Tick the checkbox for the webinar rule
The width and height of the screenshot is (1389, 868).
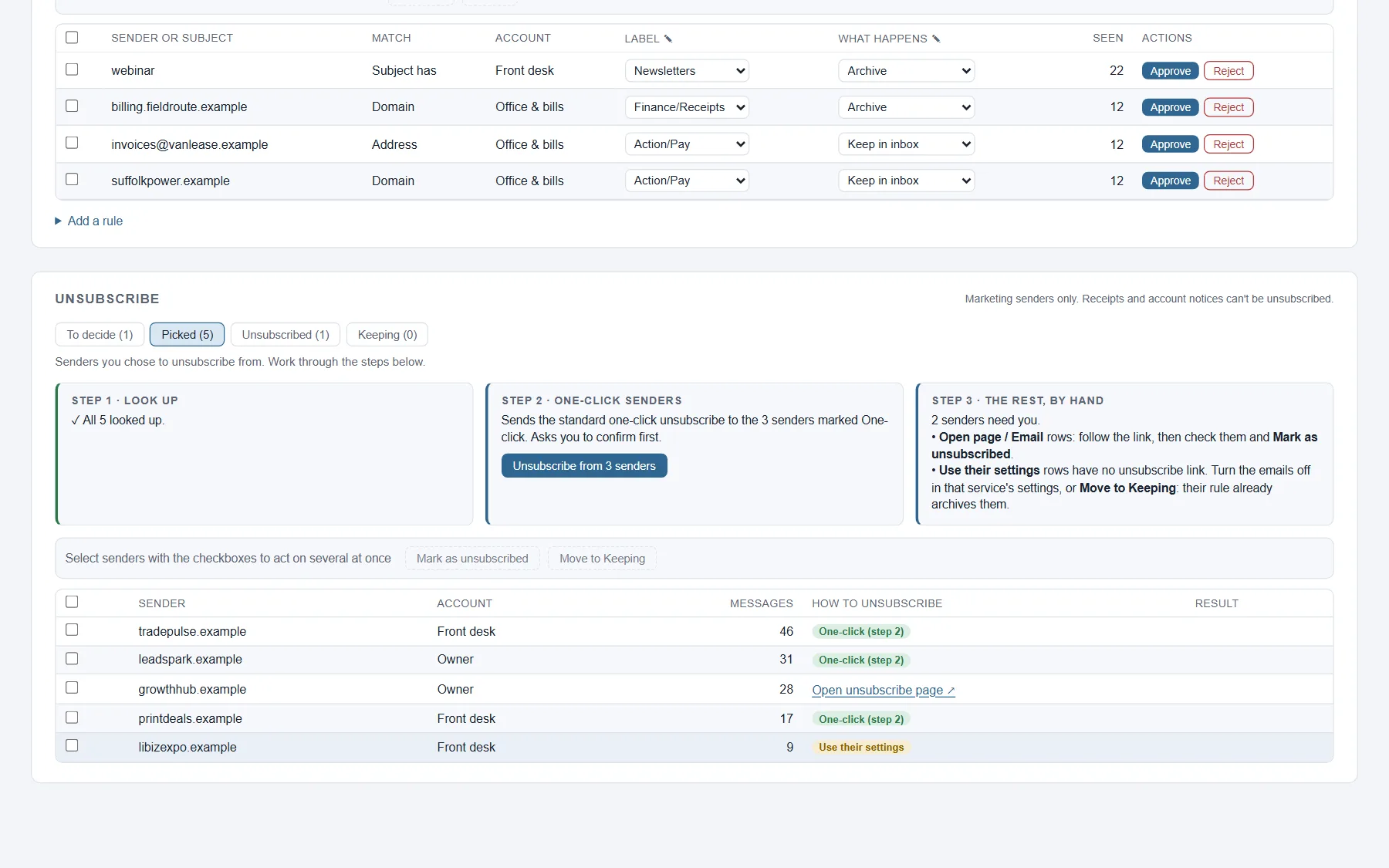pos(72,69)
